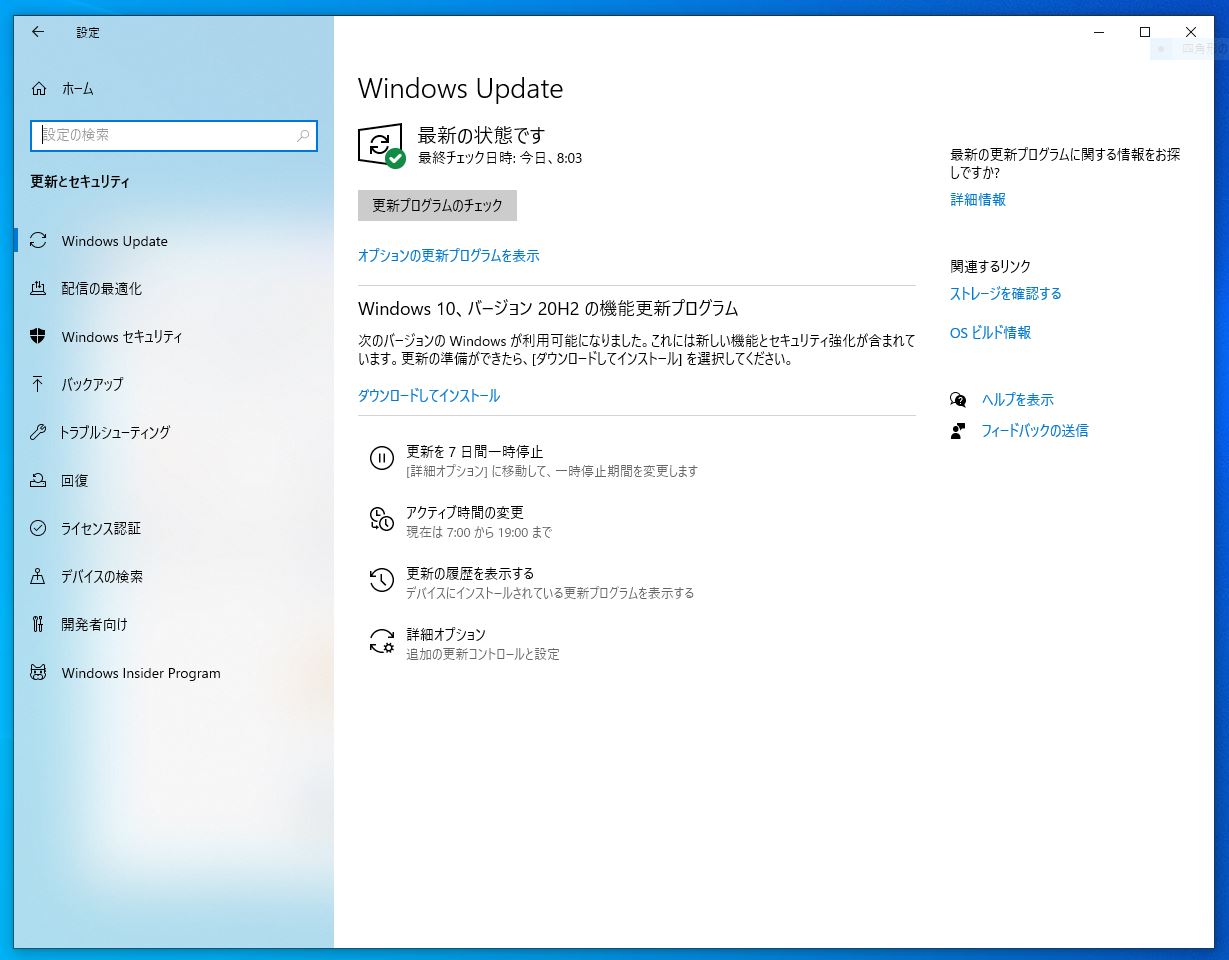This screenshot has height=960, width=1229.
Task: Click the 配信の最適化 icon in the sidebar
Action: click(38, 289)
